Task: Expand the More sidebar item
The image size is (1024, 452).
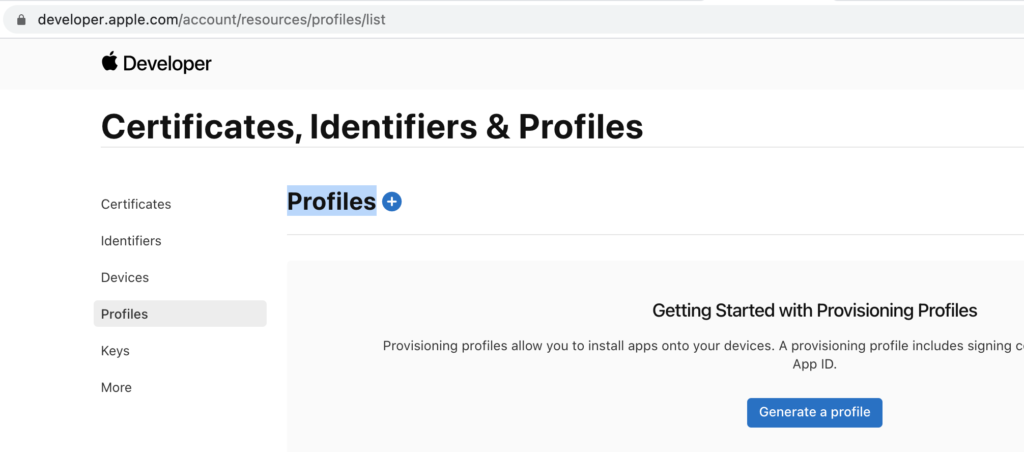Action: tap(116, 387)
